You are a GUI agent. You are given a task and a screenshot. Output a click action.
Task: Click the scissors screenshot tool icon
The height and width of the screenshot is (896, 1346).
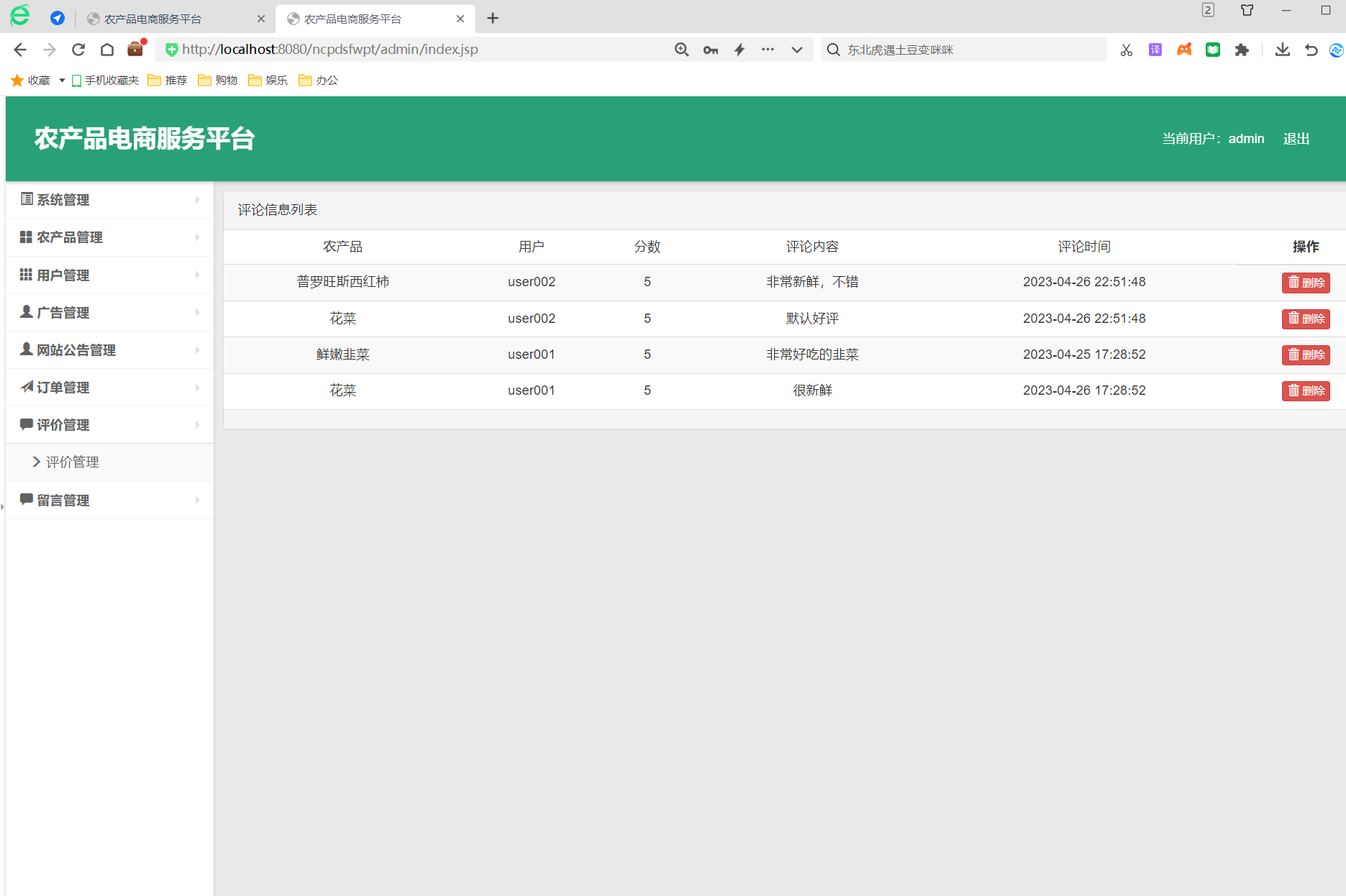pyautogui.click(x=1126, y=50)
